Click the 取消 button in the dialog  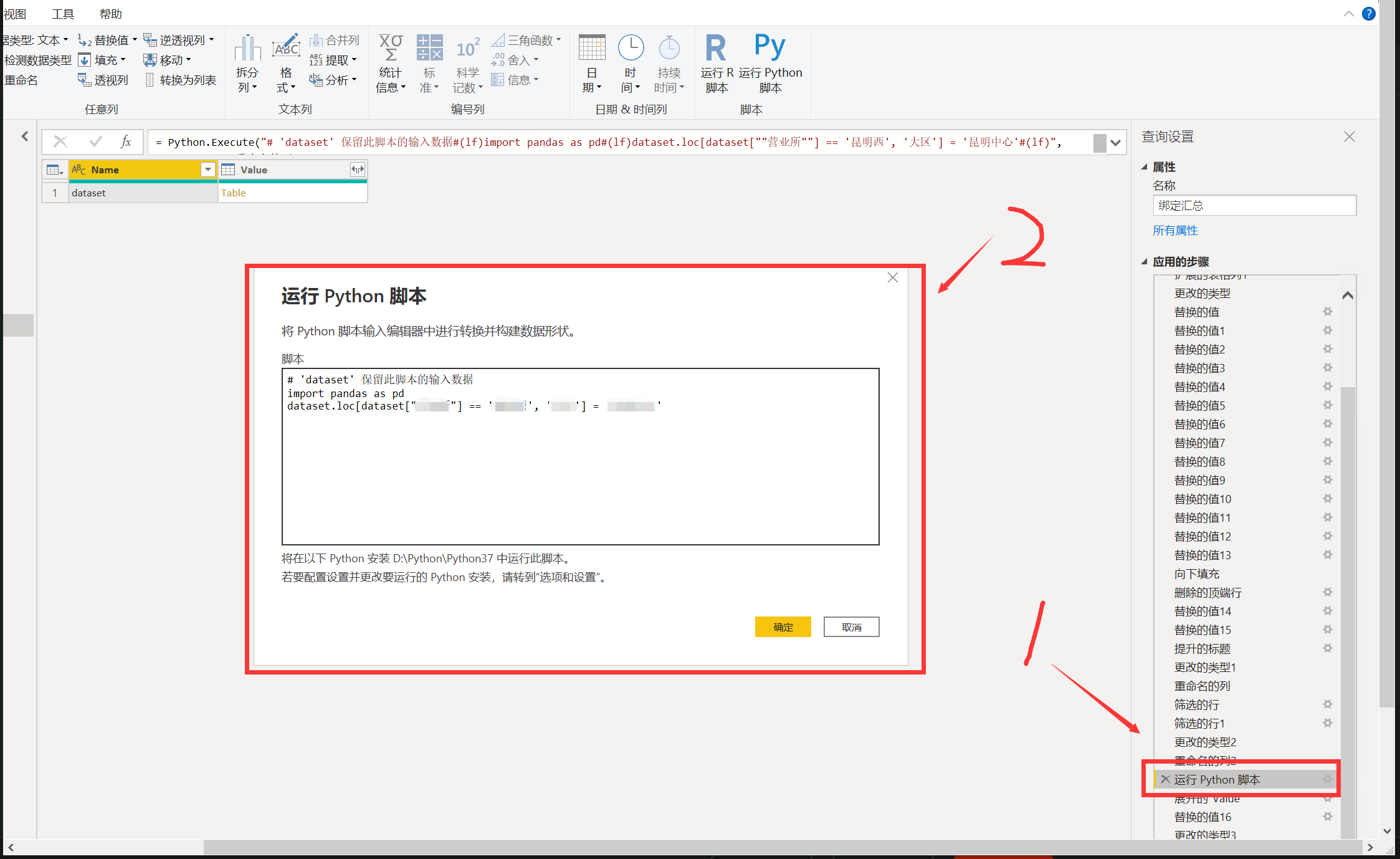[851, 627]
